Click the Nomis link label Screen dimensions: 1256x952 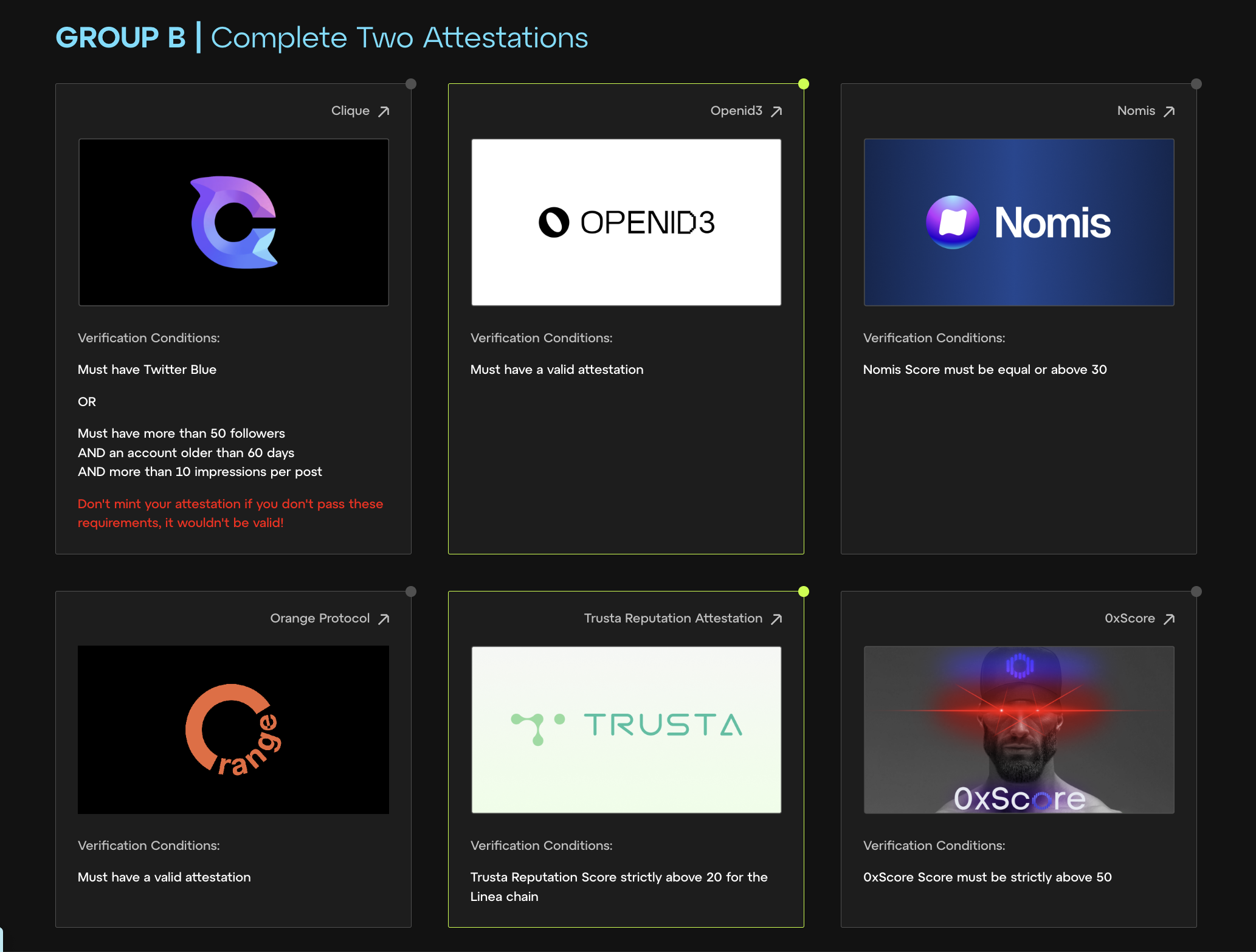(x=1136, y=111)
